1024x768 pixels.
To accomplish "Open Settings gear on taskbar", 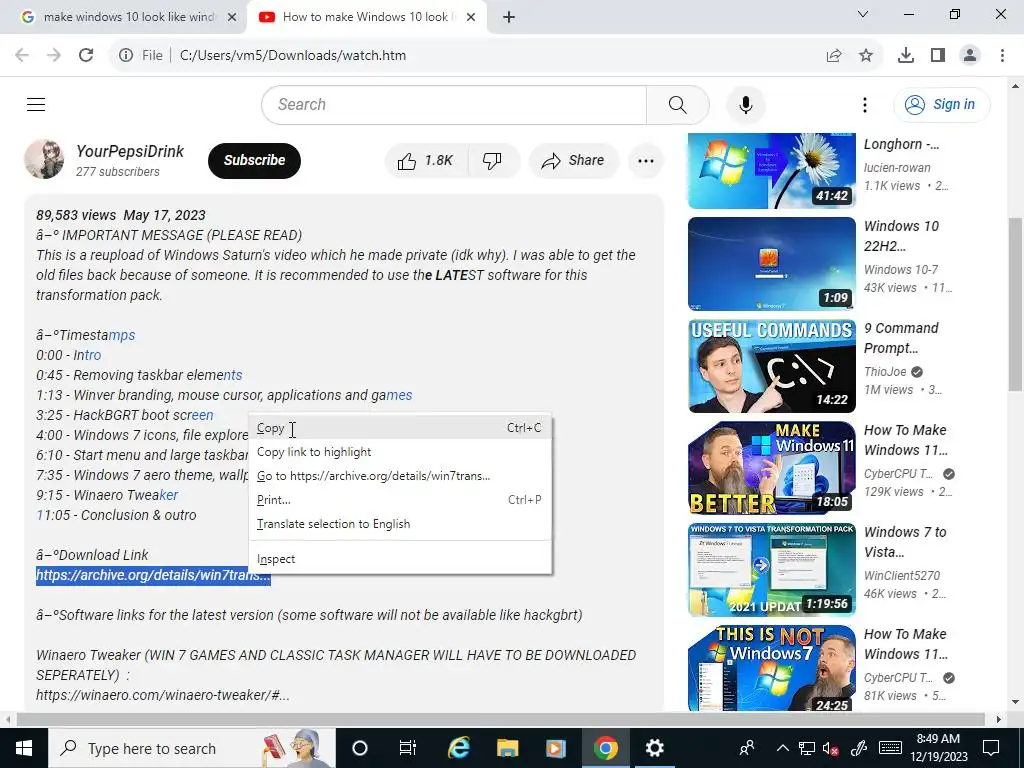I will (x=654, y=748).
